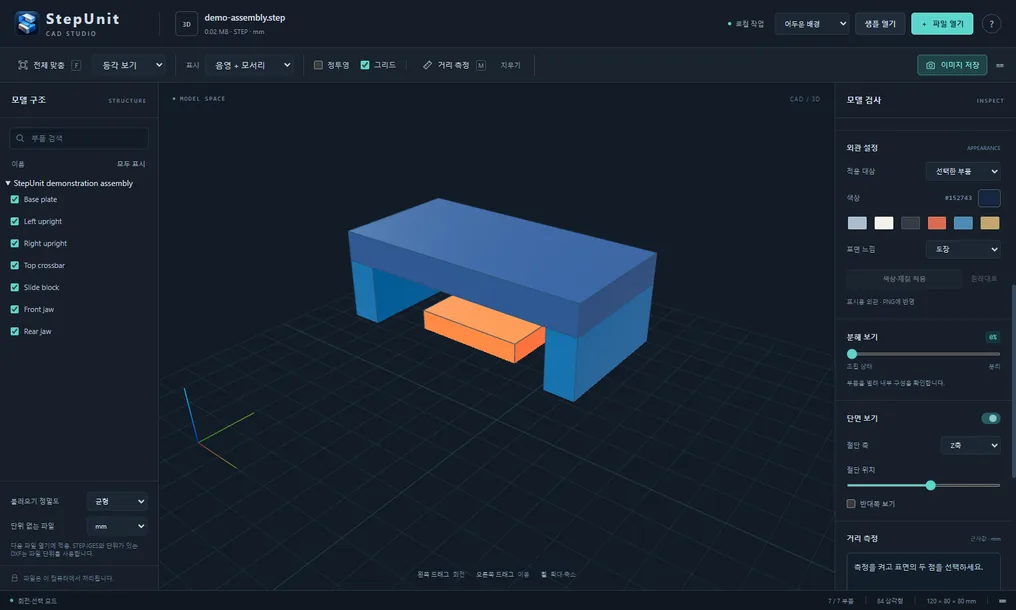Click the 샘플 열기 button
The width and height of the screenshot is (1016, 610).
[880, 24]
